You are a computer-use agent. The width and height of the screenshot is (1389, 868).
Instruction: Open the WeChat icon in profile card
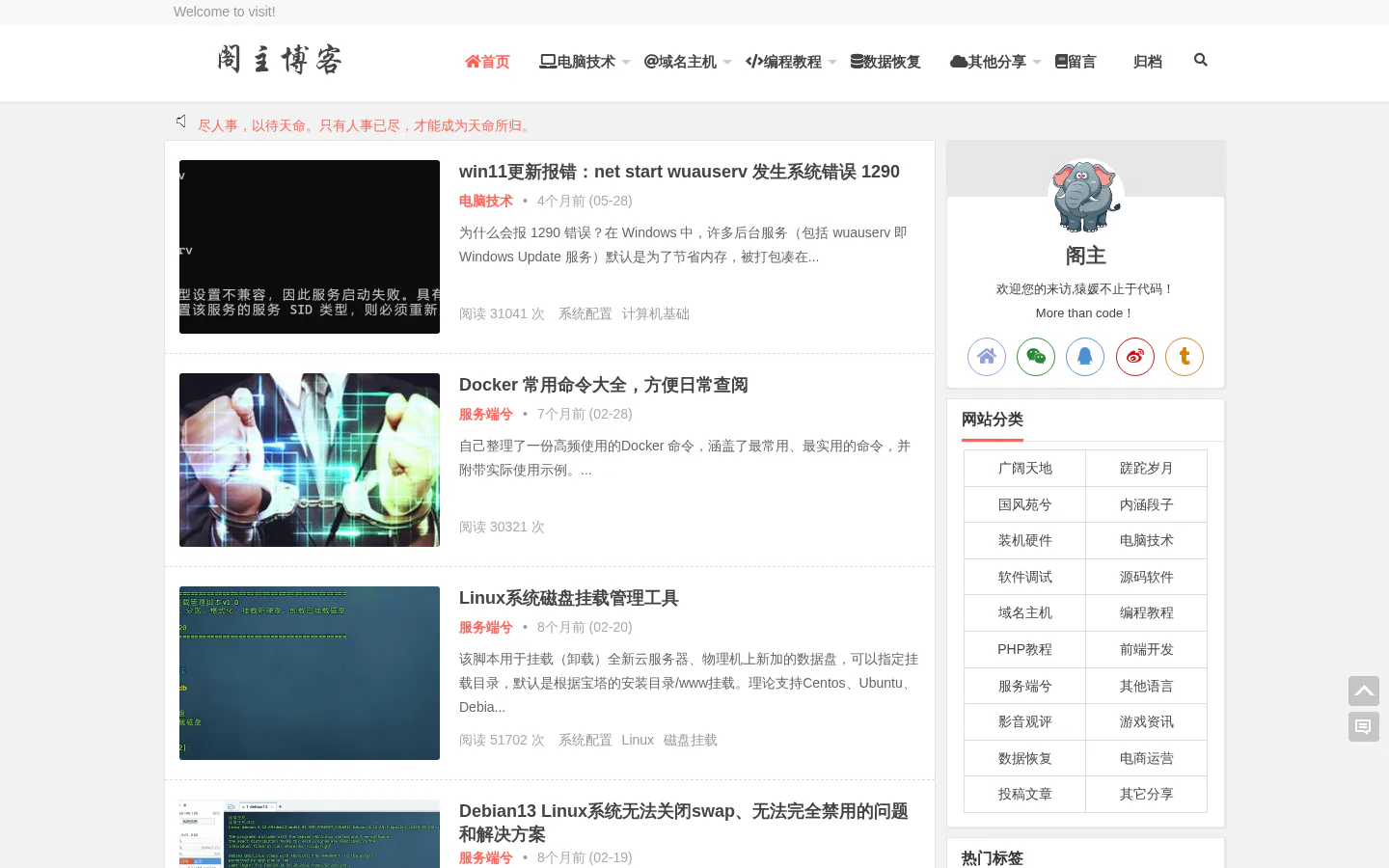tap(1036, 357)
